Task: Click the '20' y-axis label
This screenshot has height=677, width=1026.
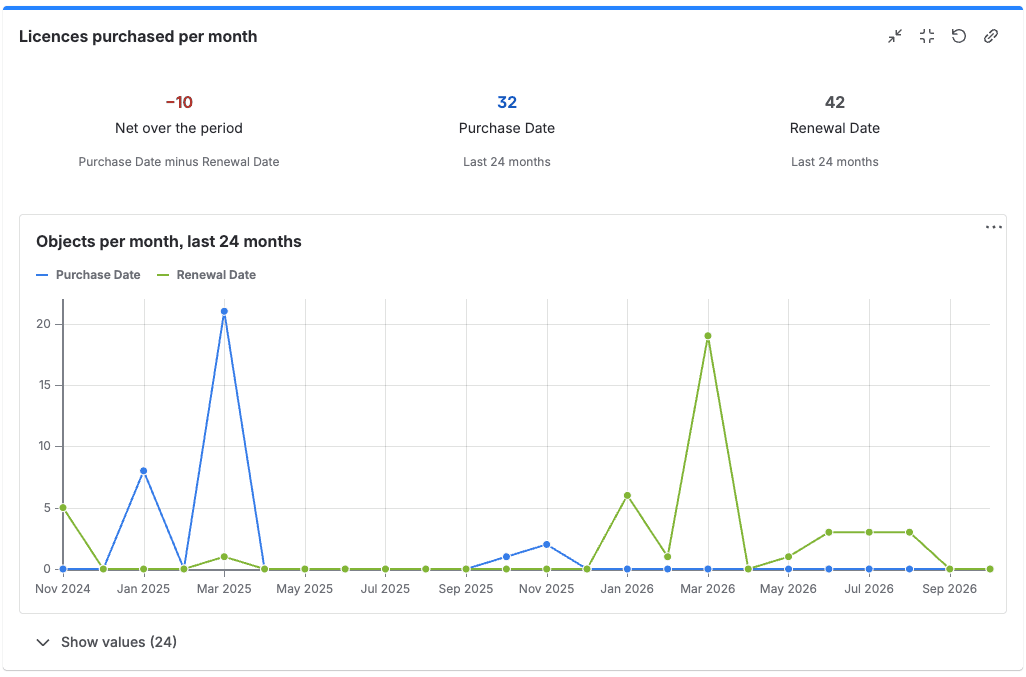Action: coord(44,324)
